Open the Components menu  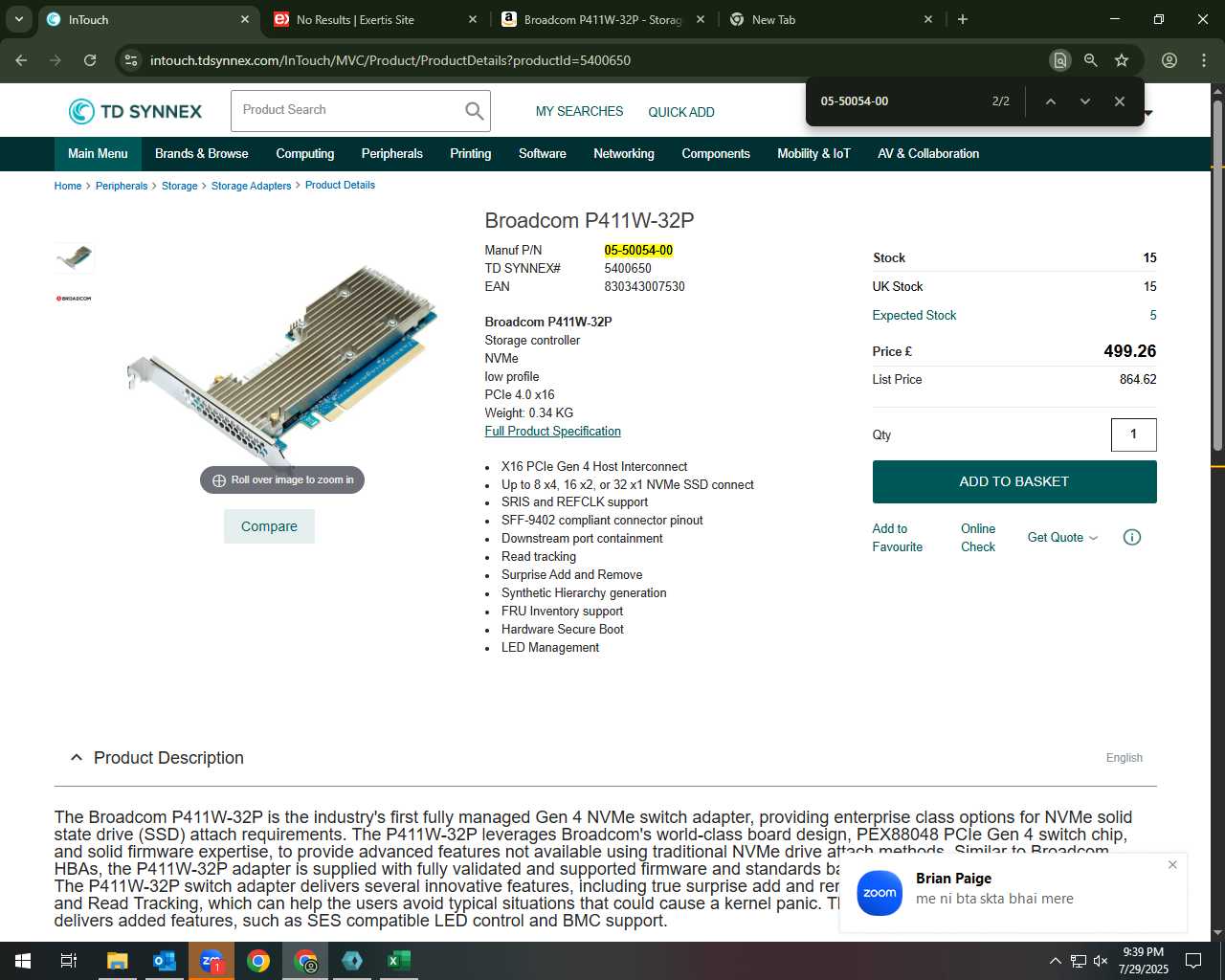(716, 153)
